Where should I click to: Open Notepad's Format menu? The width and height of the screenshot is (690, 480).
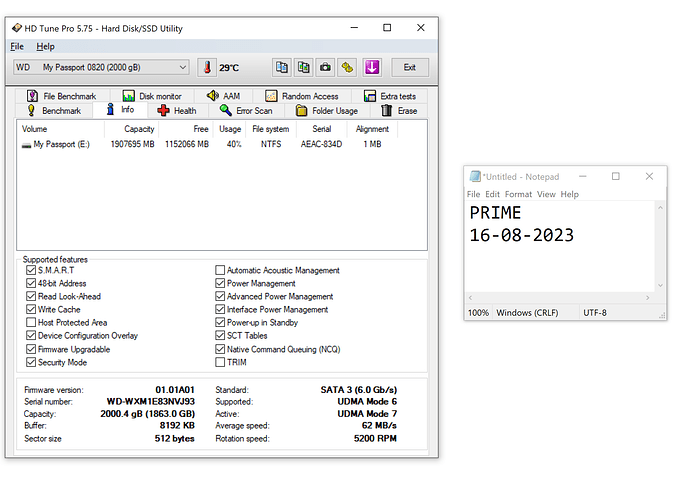[x=518, y=194]
